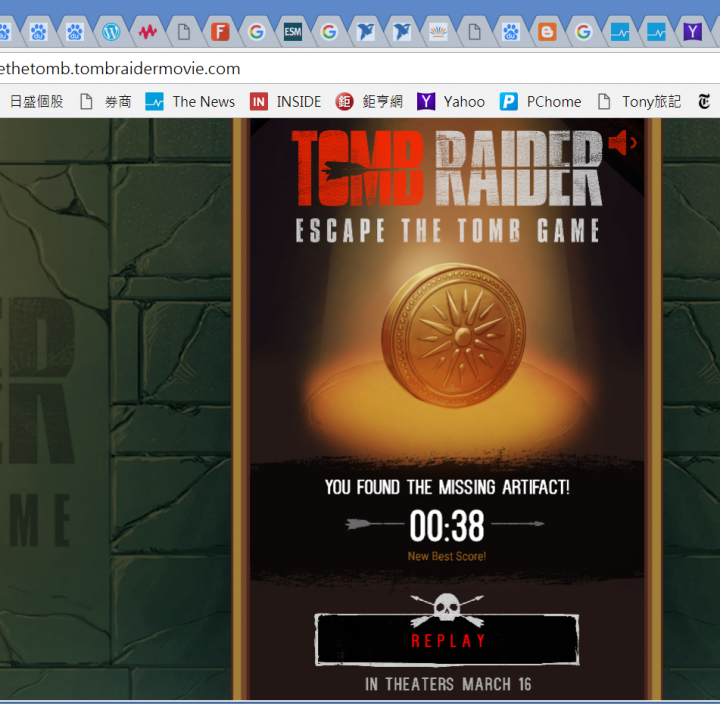Click the 00:38 completion time
This screenshot has height=704, width=720.
click(446, 526)
